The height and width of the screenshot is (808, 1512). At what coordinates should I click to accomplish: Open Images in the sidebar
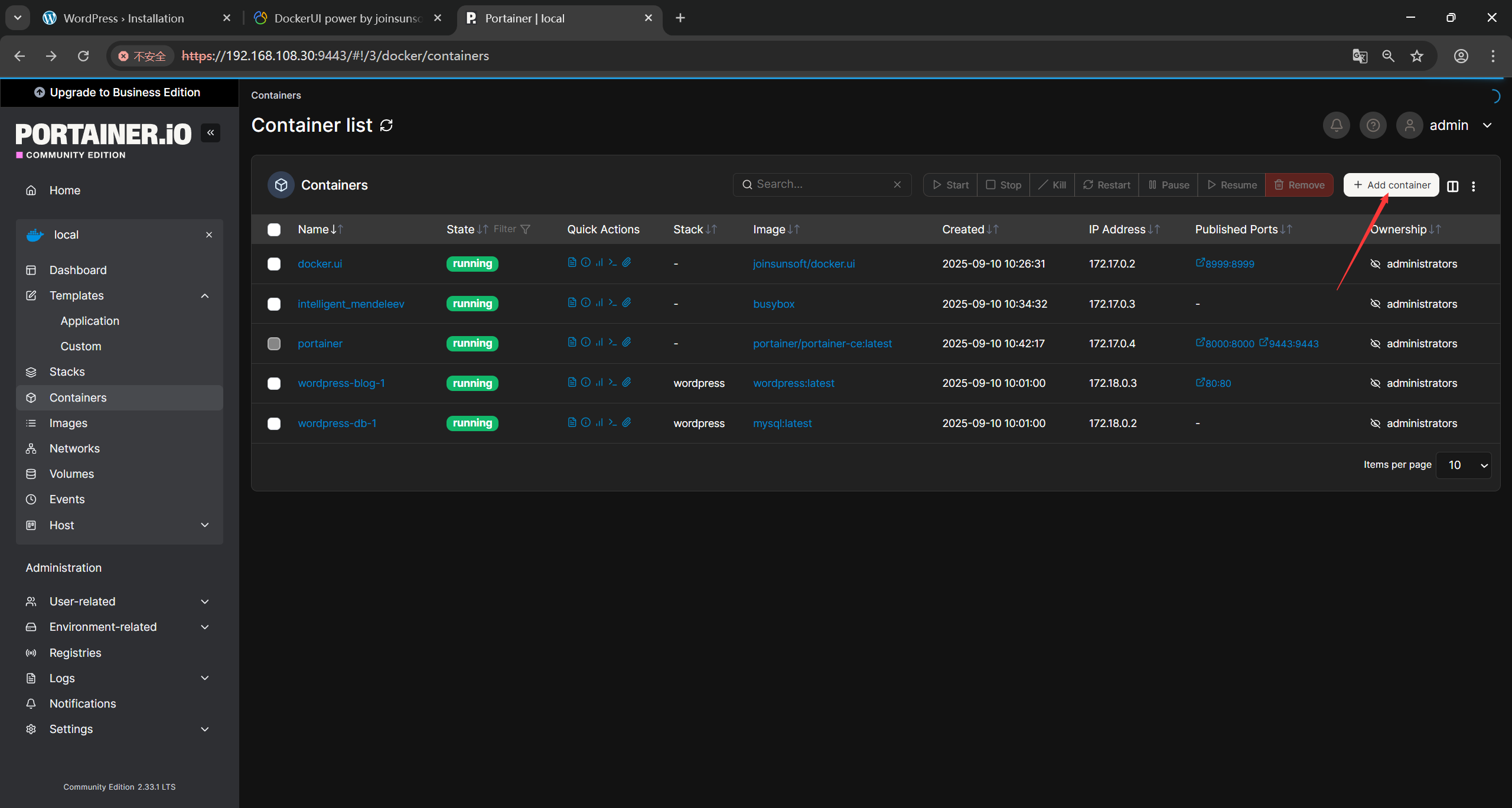[x=118, y=423]
